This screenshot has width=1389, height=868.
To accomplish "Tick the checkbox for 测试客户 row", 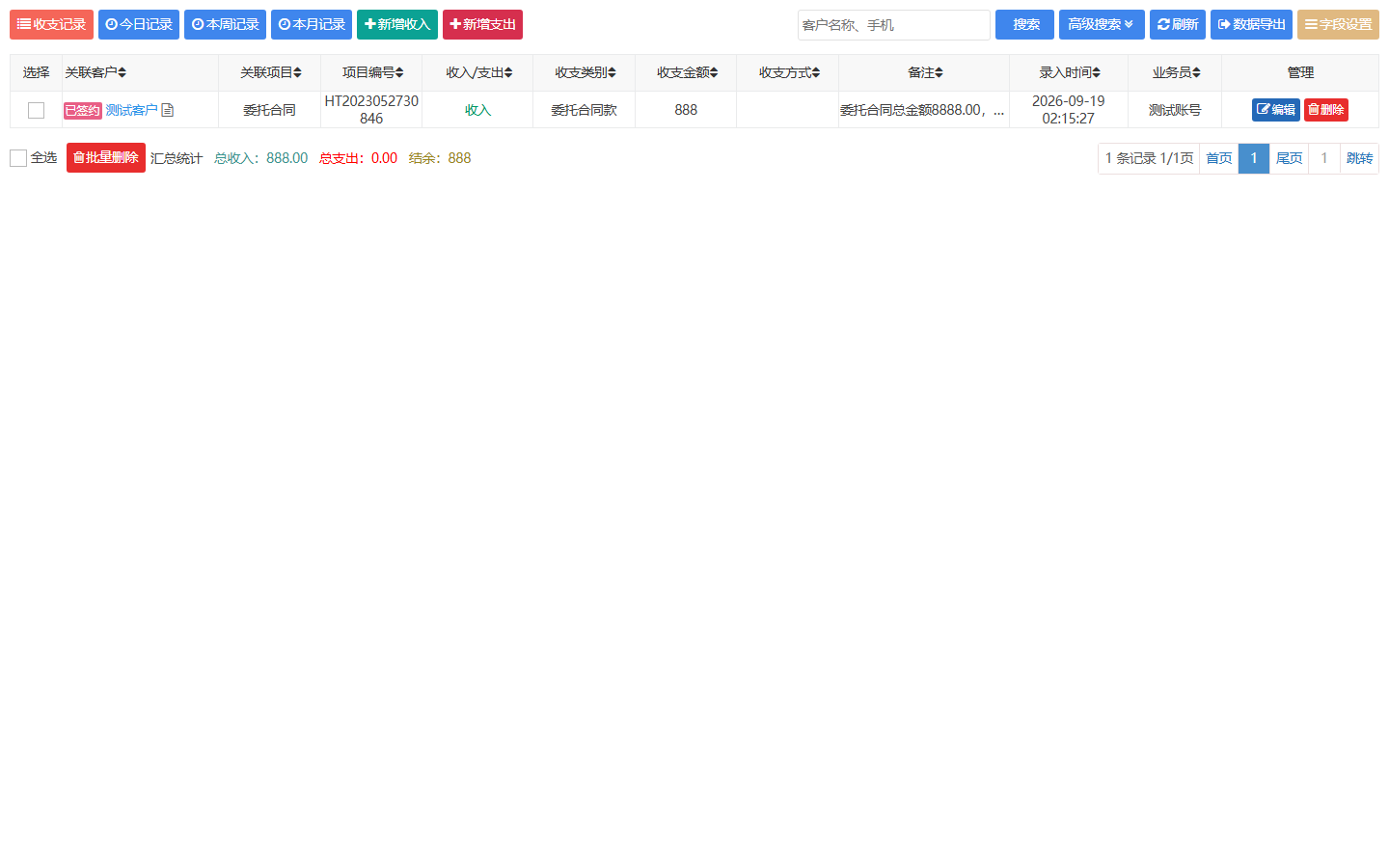I will click(36, 110).
